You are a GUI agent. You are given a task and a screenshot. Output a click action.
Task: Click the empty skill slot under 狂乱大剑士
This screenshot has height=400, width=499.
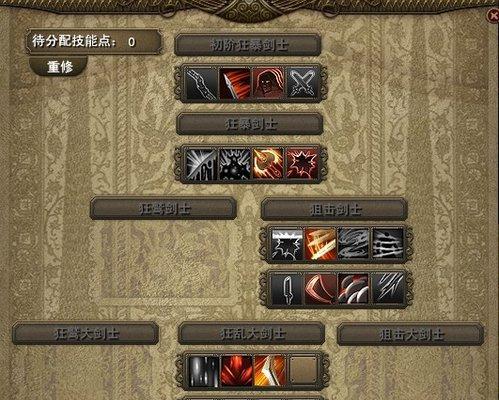coord(303,371)
